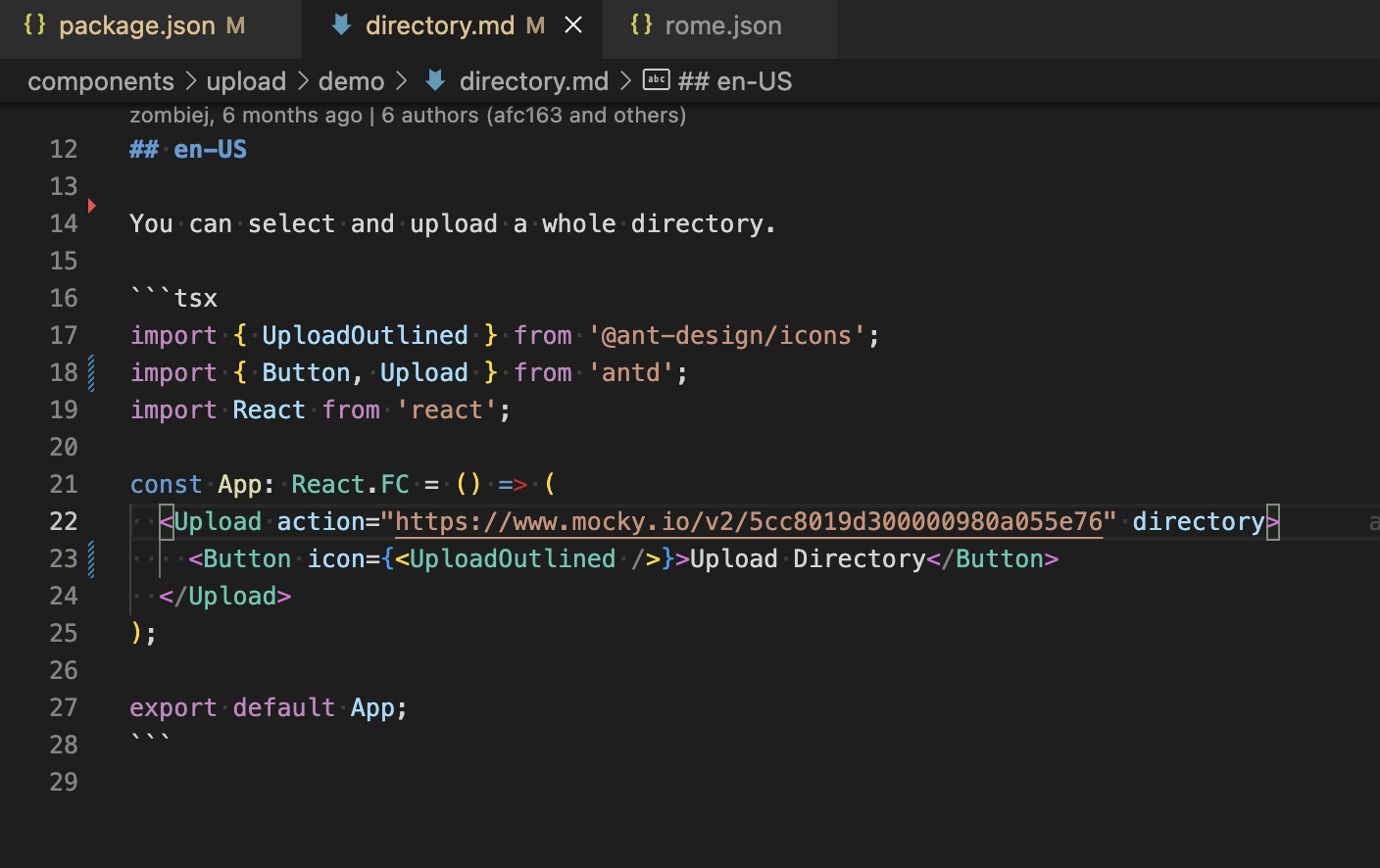Click the abc symbol icon before en-US breadcrumb
1380x868 pixels.
[656, 80]
